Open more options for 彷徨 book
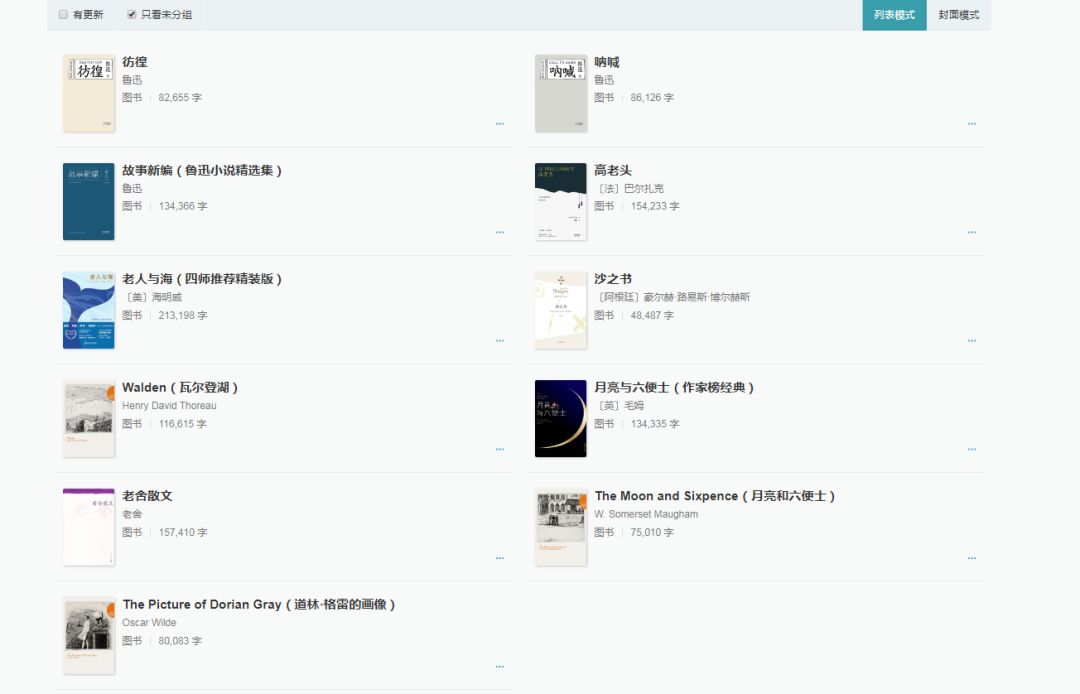The width and height of the screenshot is (1080, 694). coord(499,124)
